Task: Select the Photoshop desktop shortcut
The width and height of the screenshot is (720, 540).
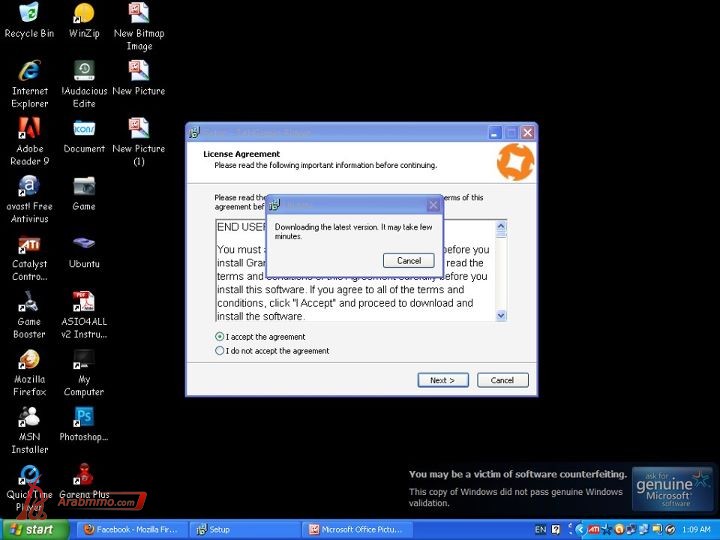Action: (84, 418)
